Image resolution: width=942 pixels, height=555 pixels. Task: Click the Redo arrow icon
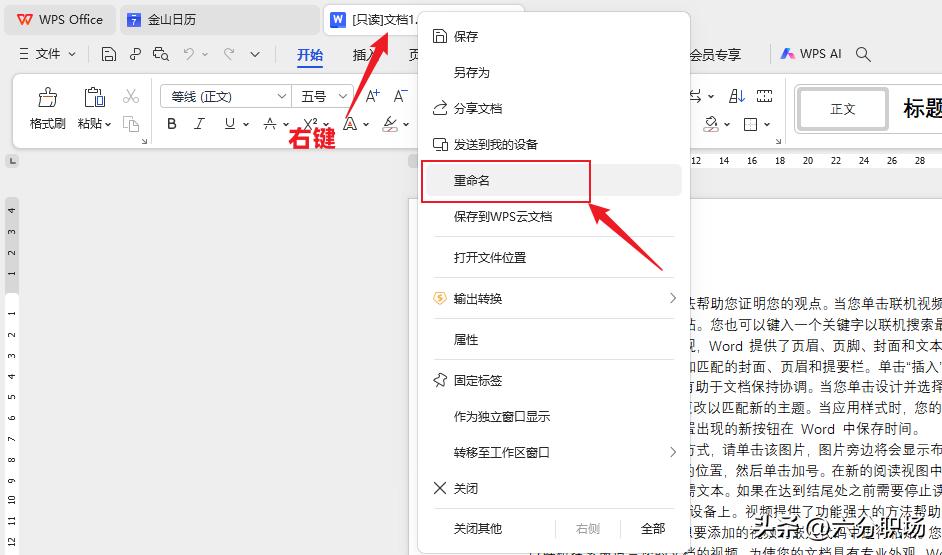(228, 54)
